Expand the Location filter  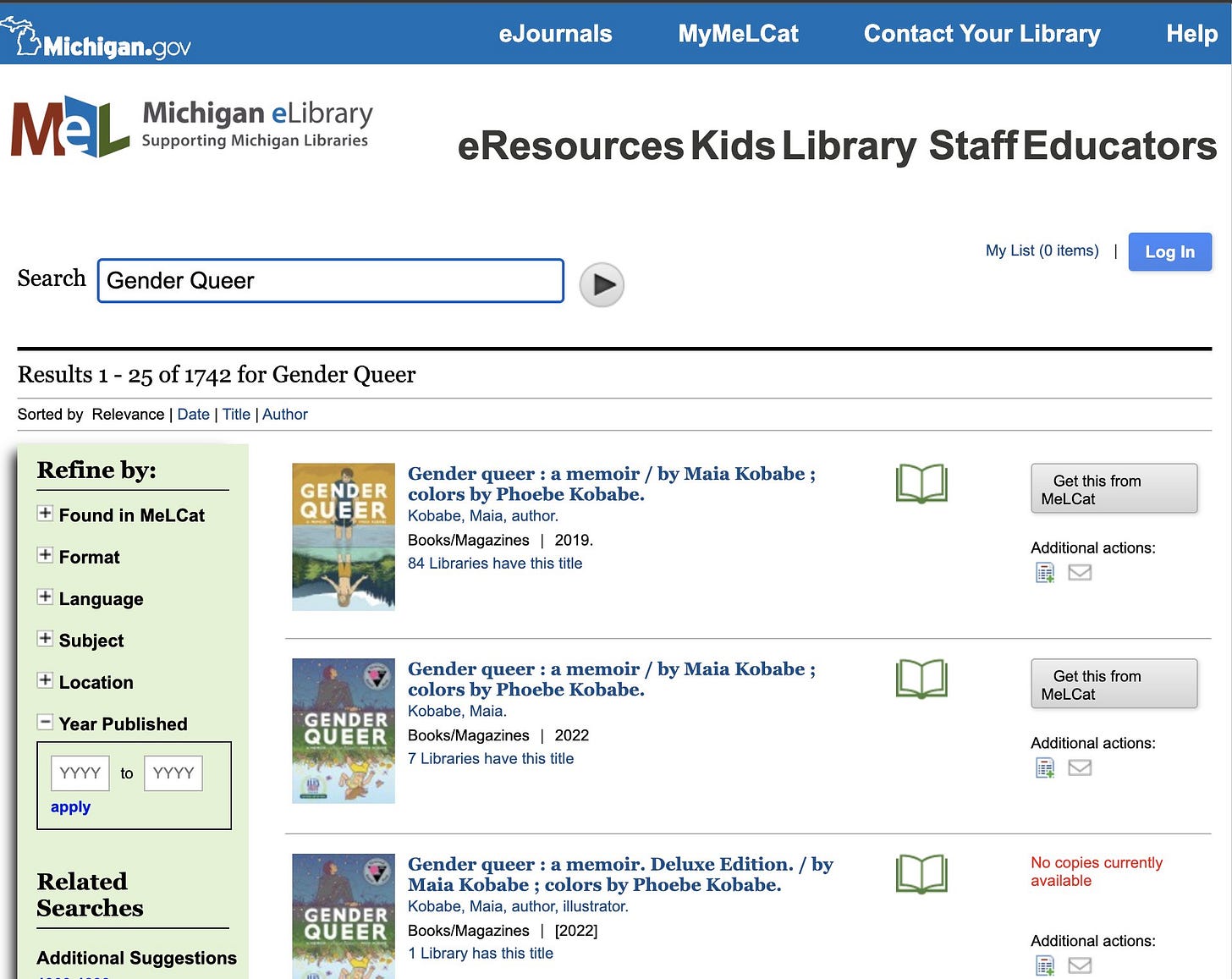tap(45, 680)
